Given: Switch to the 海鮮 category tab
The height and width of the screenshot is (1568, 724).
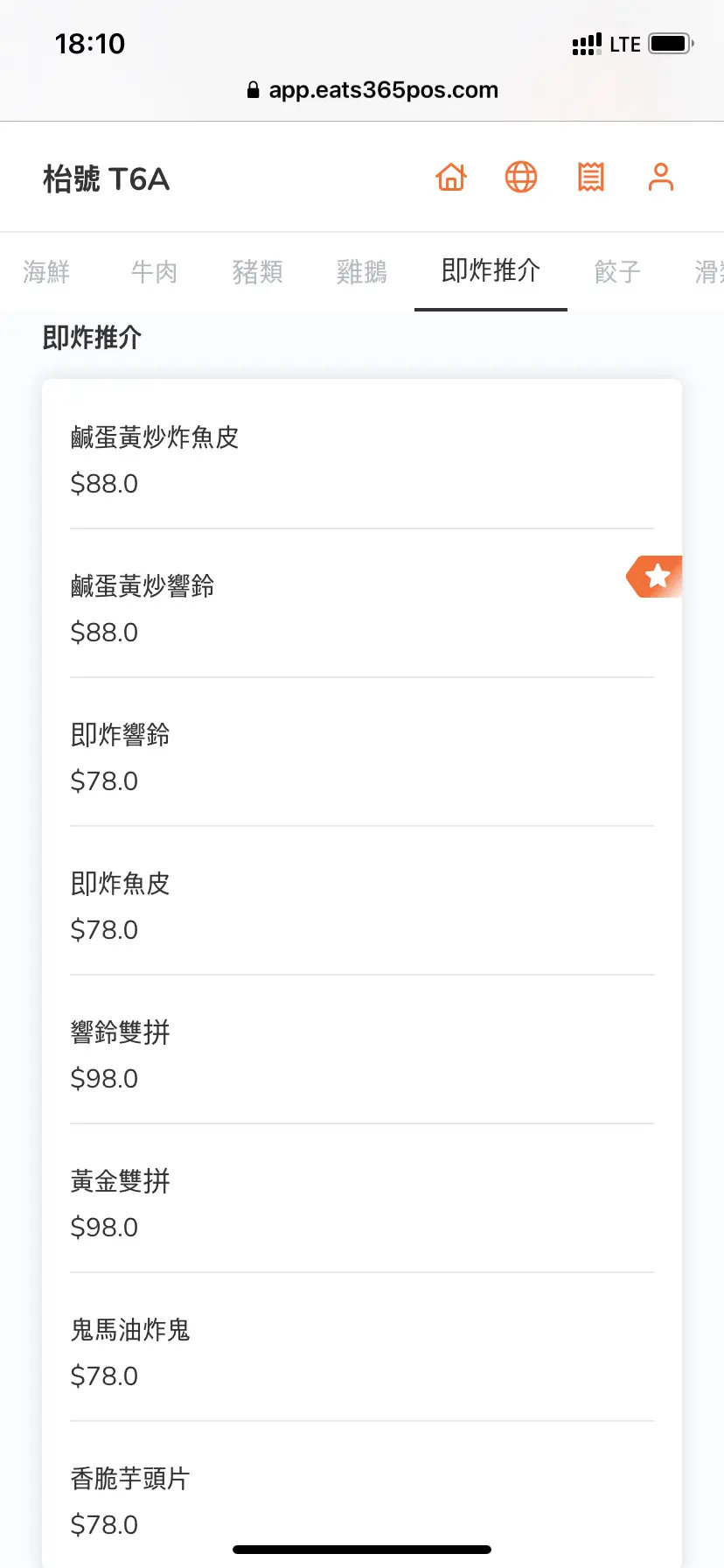Looking at the screenshot, I should [46, 272].
